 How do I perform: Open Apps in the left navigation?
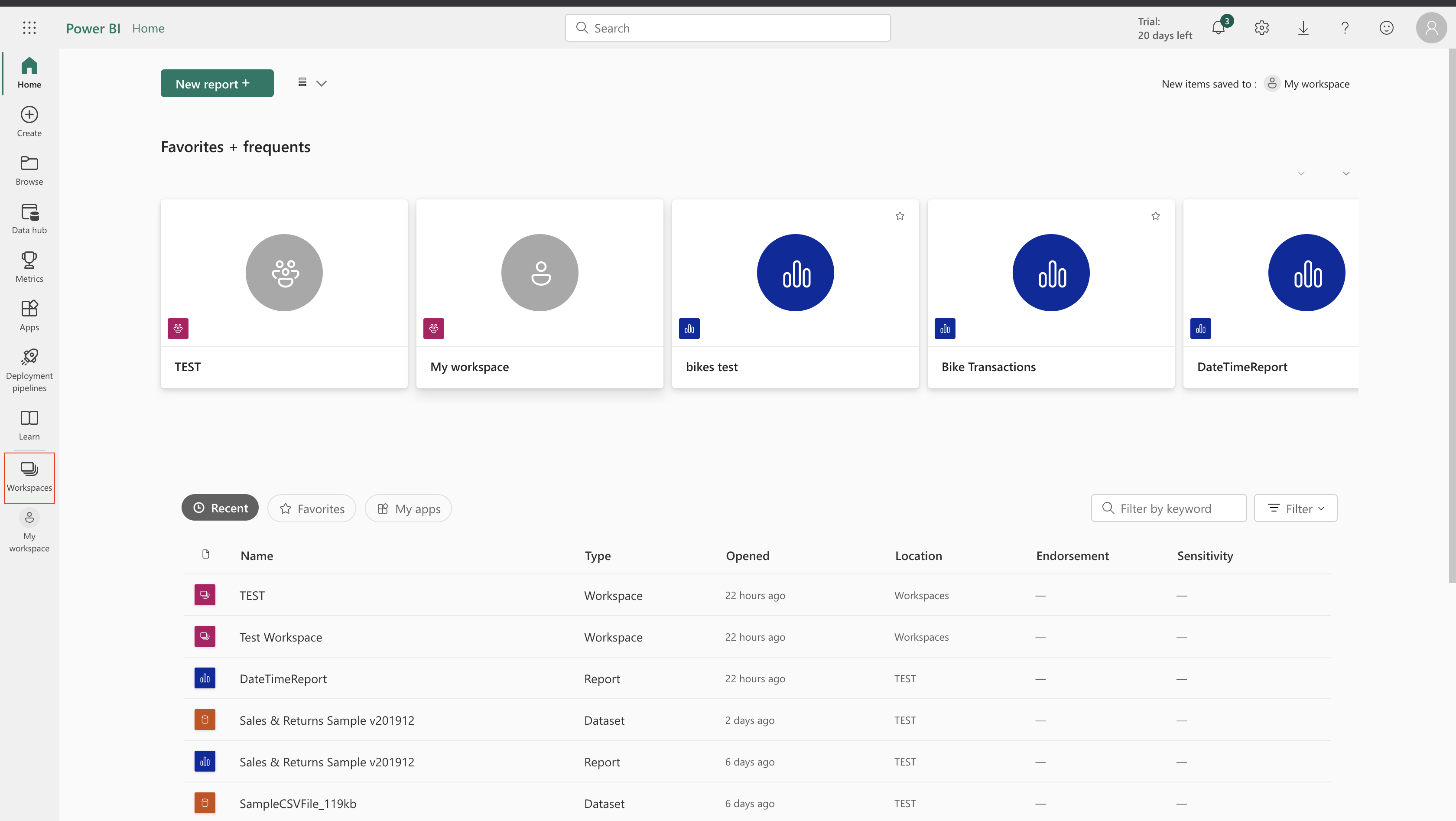pos(29,316)
